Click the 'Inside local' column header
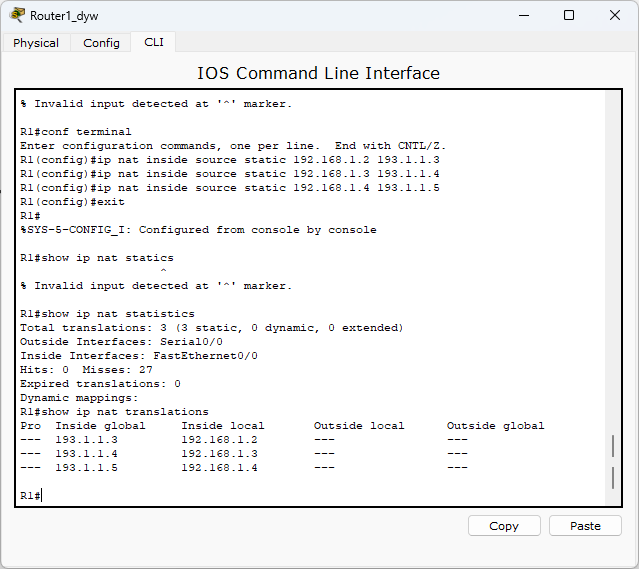Viewport: 639px width, 569px height. coord(223,426)
